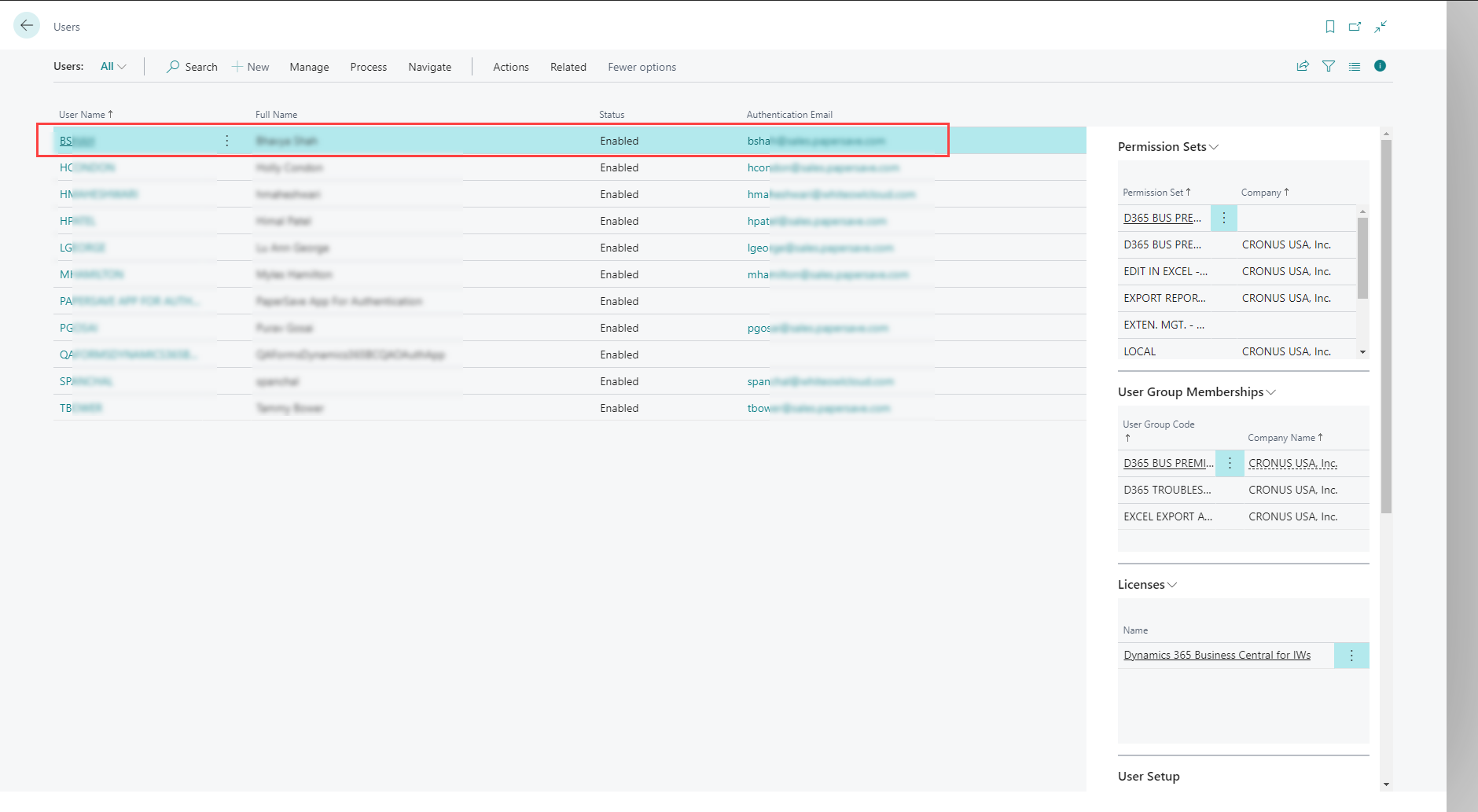Collapse the User Group Memberships section
1478x812 pixels.
click(1271, 392)
